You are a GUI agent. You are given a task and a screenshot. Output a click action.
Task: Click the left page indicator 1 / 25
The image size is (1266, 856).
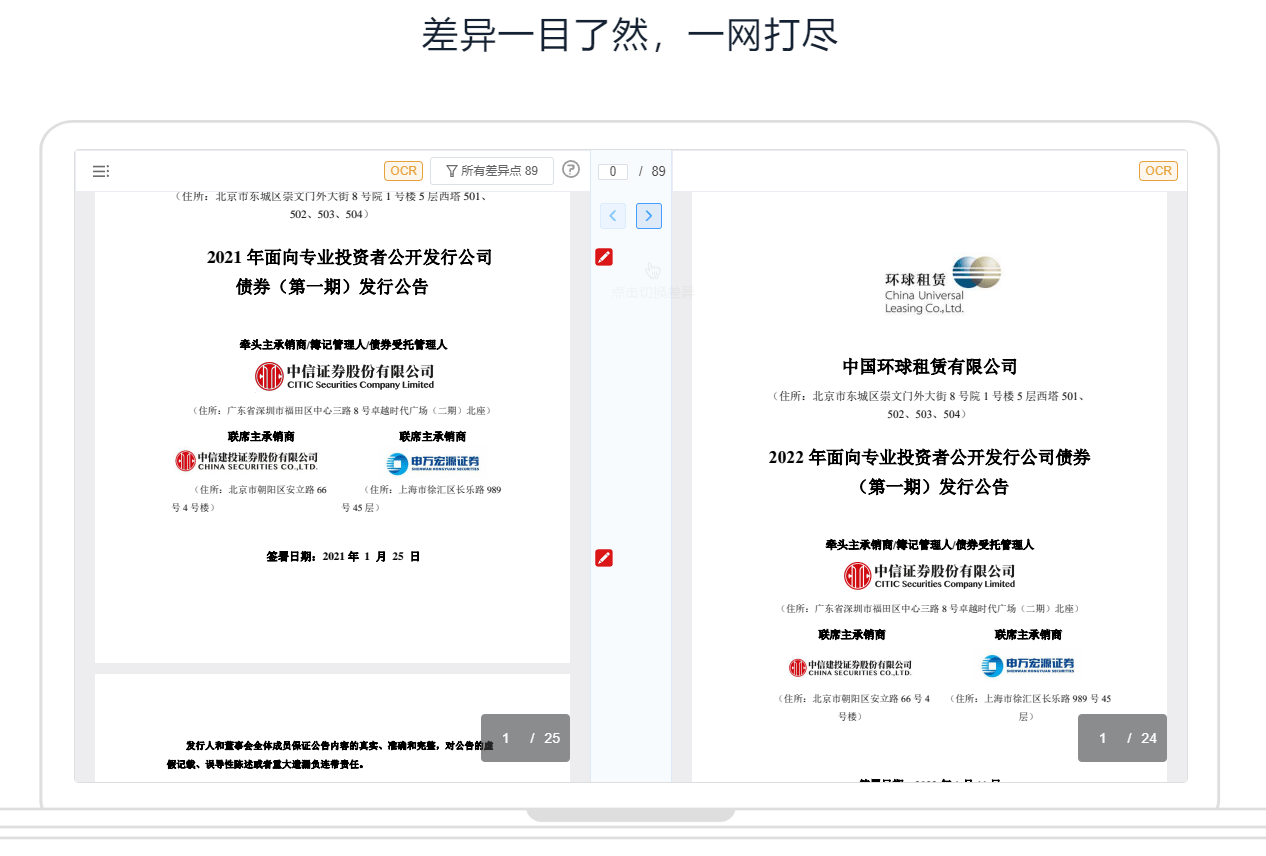click(x=525, y=738)
